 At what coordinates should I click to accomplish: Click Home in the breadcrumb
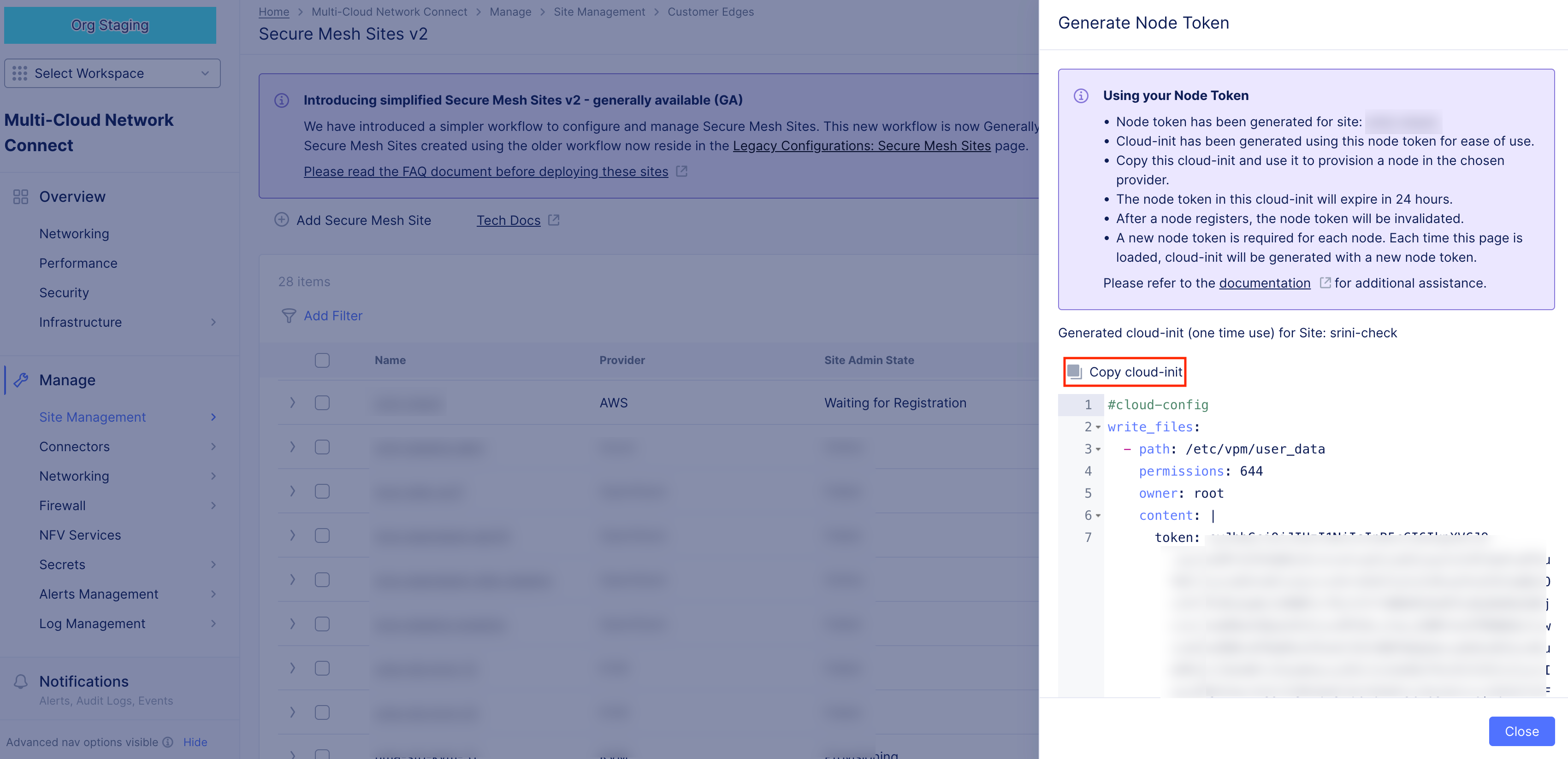tap(274, 12)
